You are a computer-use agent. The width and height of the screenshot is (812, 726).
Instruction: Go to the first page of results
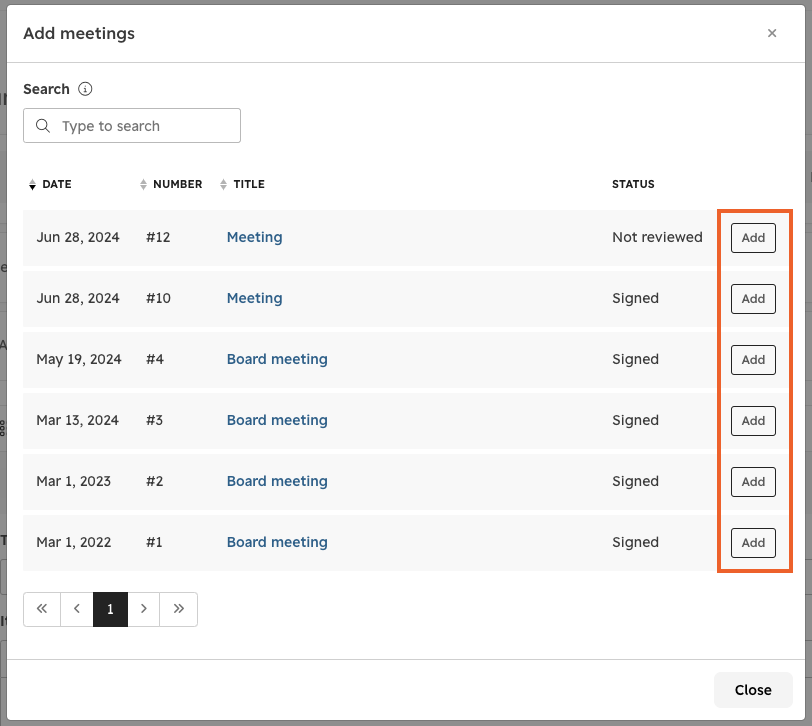pyautogui.click(x=42, y=609)
